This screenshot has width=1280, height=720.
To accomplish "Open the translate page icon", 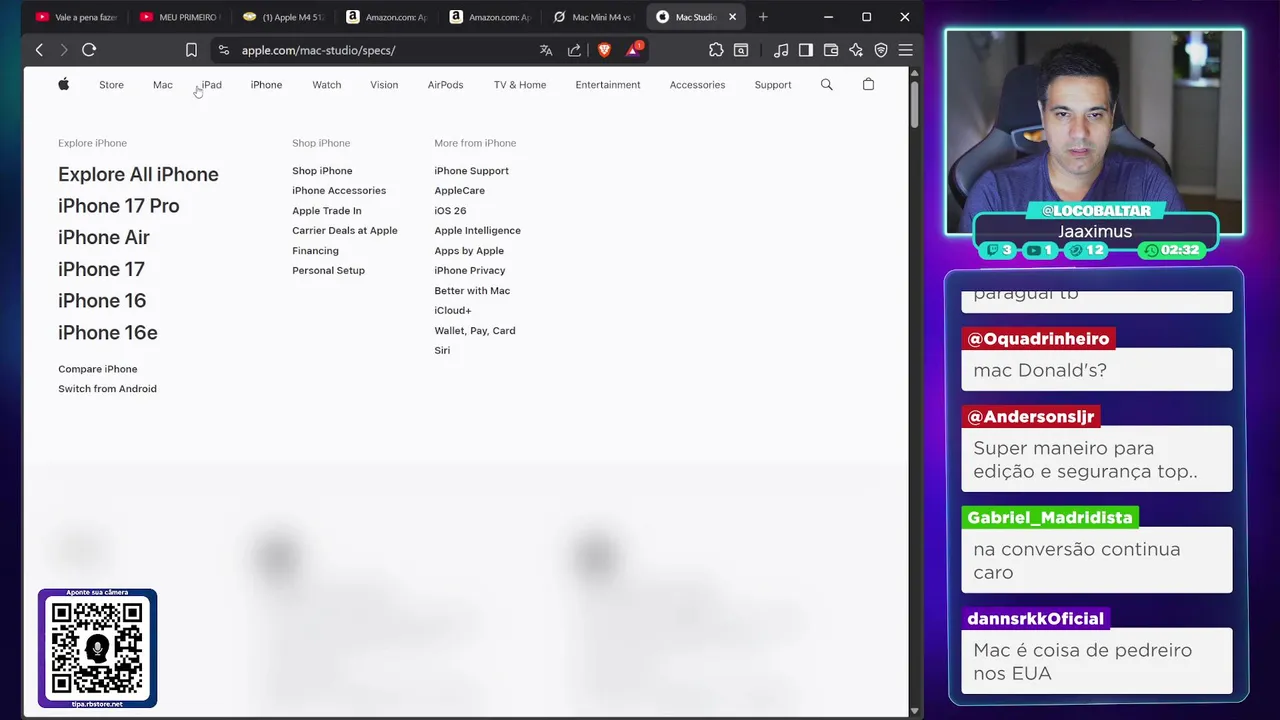I will coord(546,50).
